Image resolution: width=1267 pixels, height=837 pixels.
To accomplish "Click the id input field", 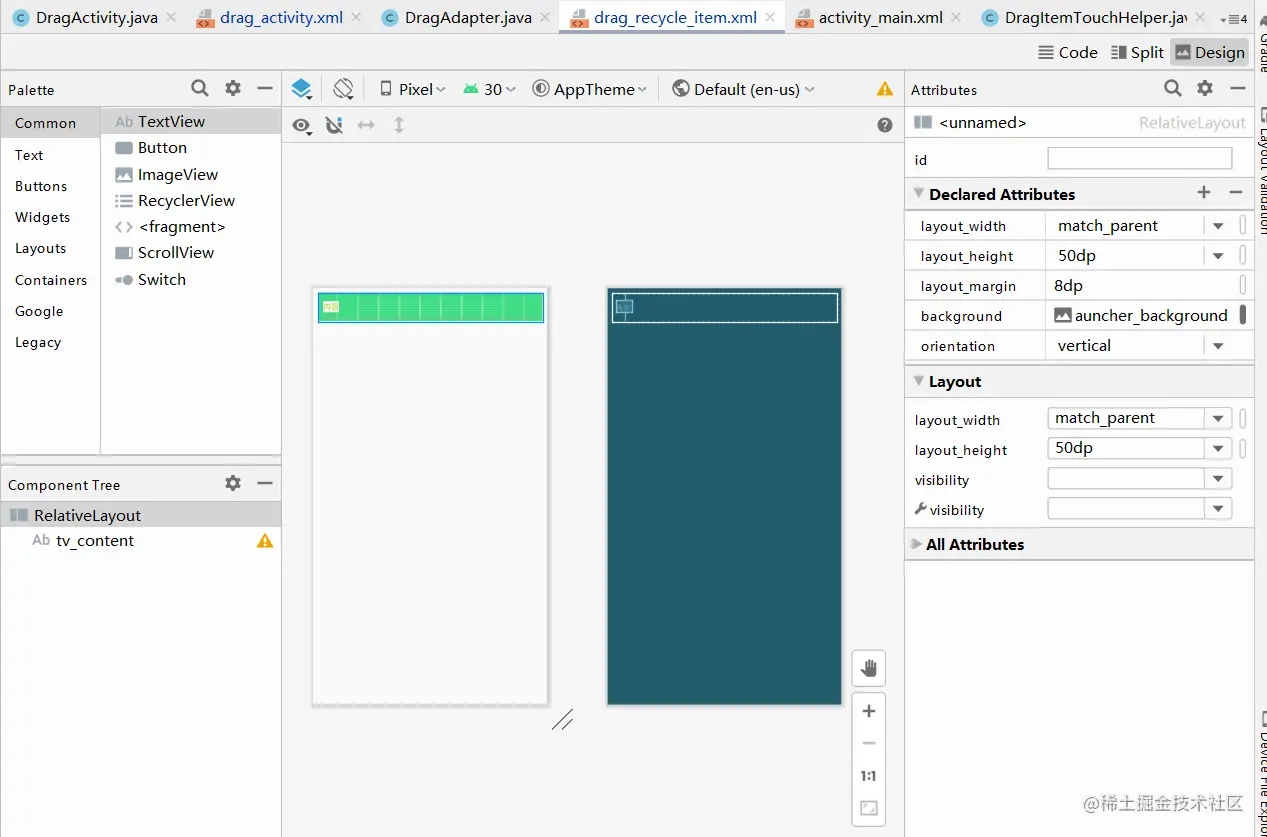I will tap(1140, 159).
